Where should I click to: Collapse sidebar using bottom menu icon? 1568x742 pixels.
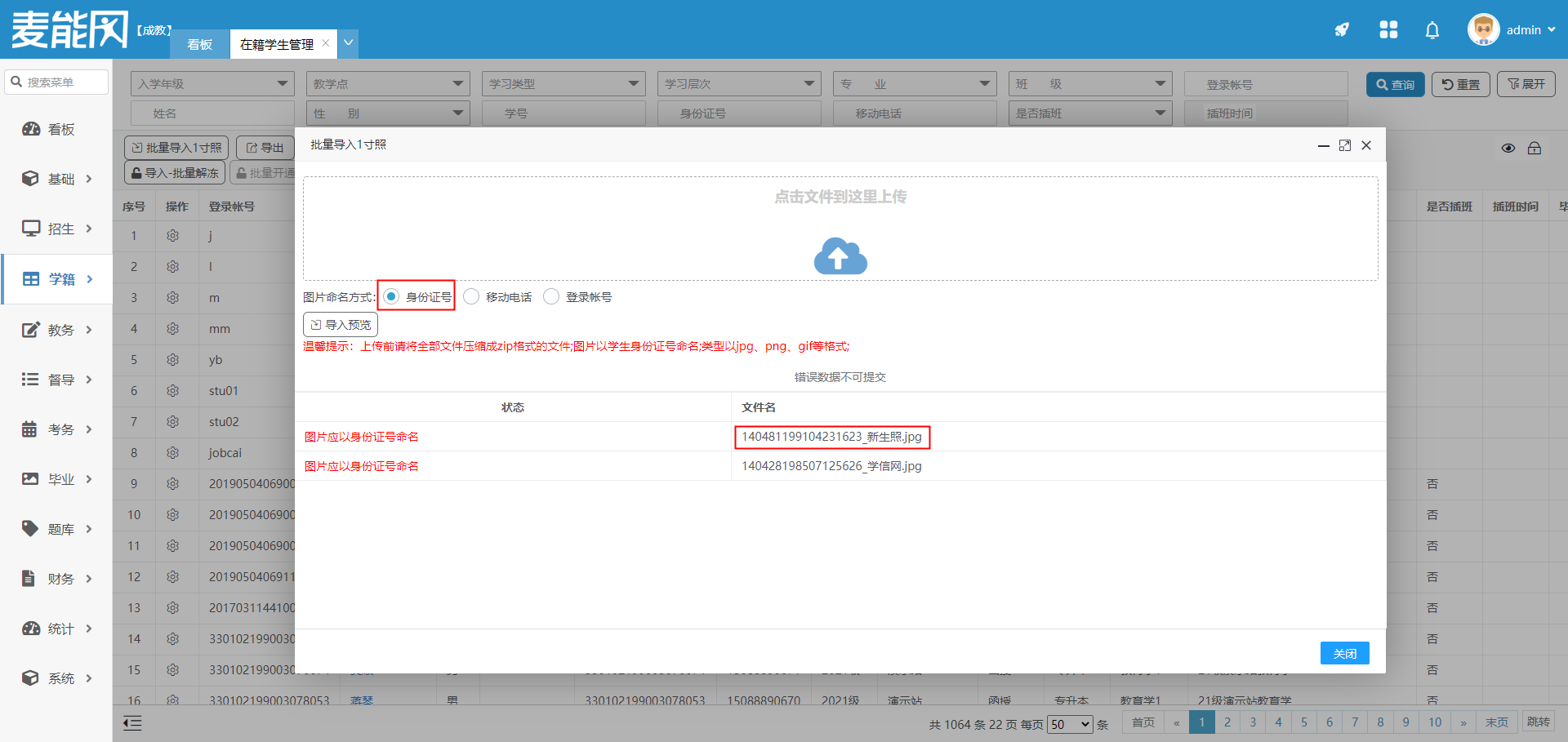coord(132,722)
